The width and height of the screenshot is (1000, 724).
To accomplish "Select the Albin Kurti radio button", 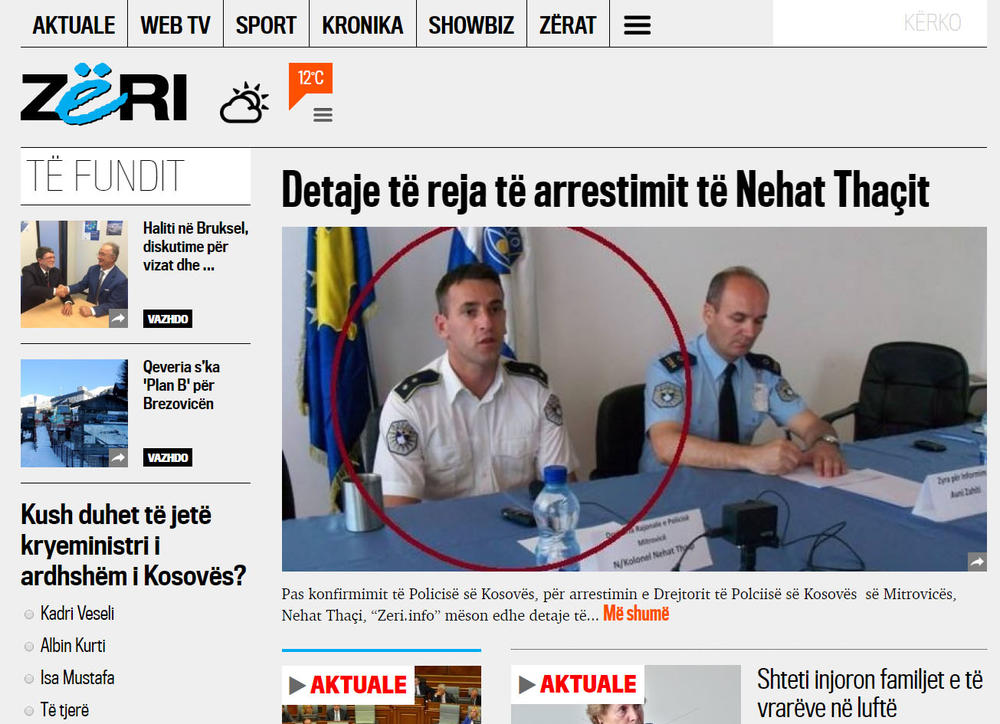I will (29, 646).
